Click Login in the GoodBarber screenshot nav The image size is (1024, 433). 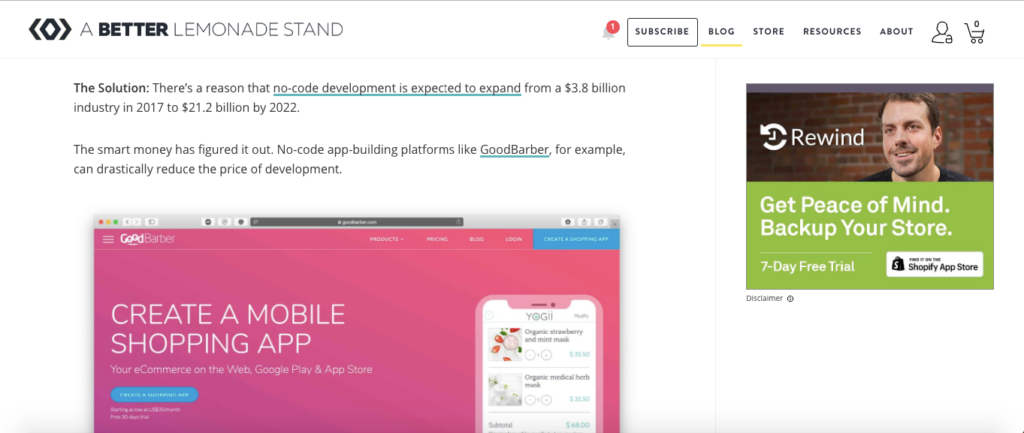pos(513,240)
